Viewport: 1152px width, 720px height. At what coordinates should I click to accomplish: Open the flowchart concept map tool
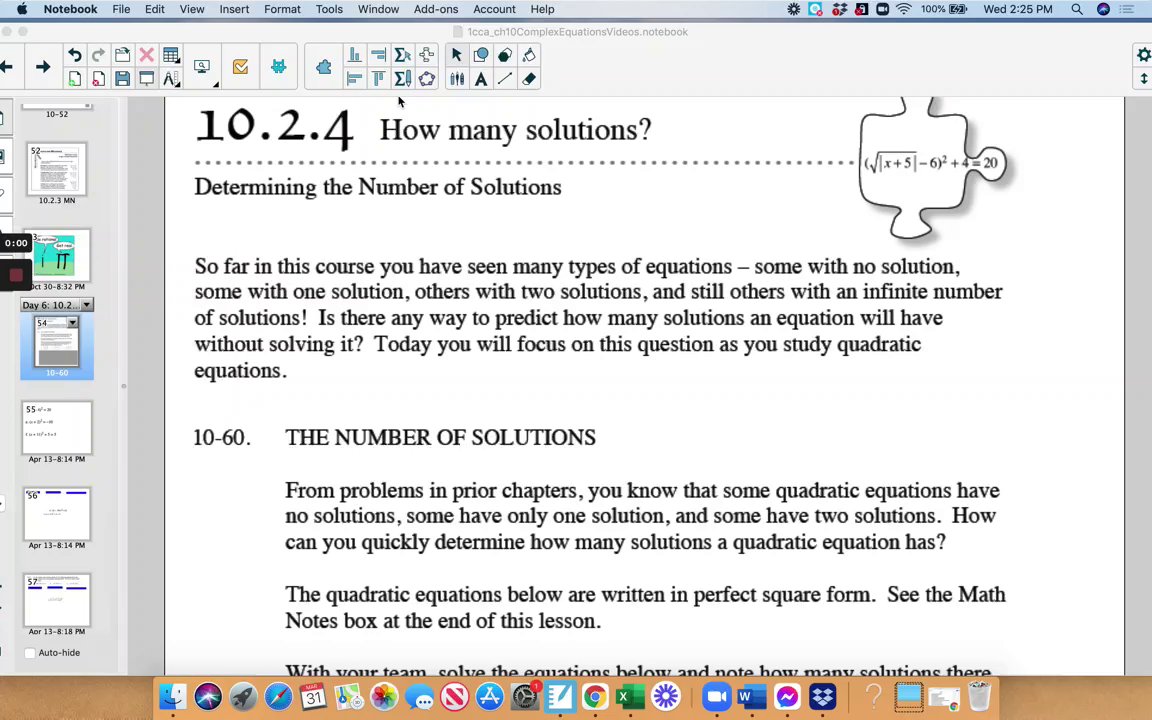427,55
